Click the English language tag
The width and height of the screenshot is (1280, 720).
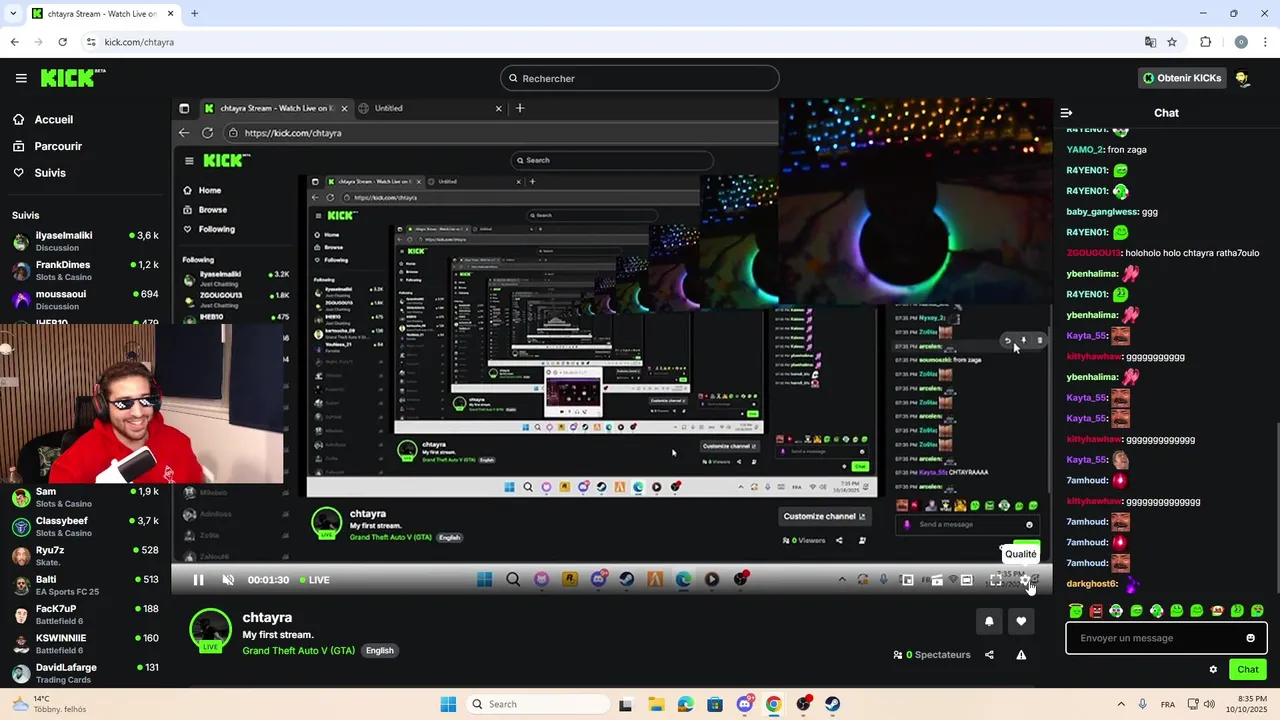point(379,650)
